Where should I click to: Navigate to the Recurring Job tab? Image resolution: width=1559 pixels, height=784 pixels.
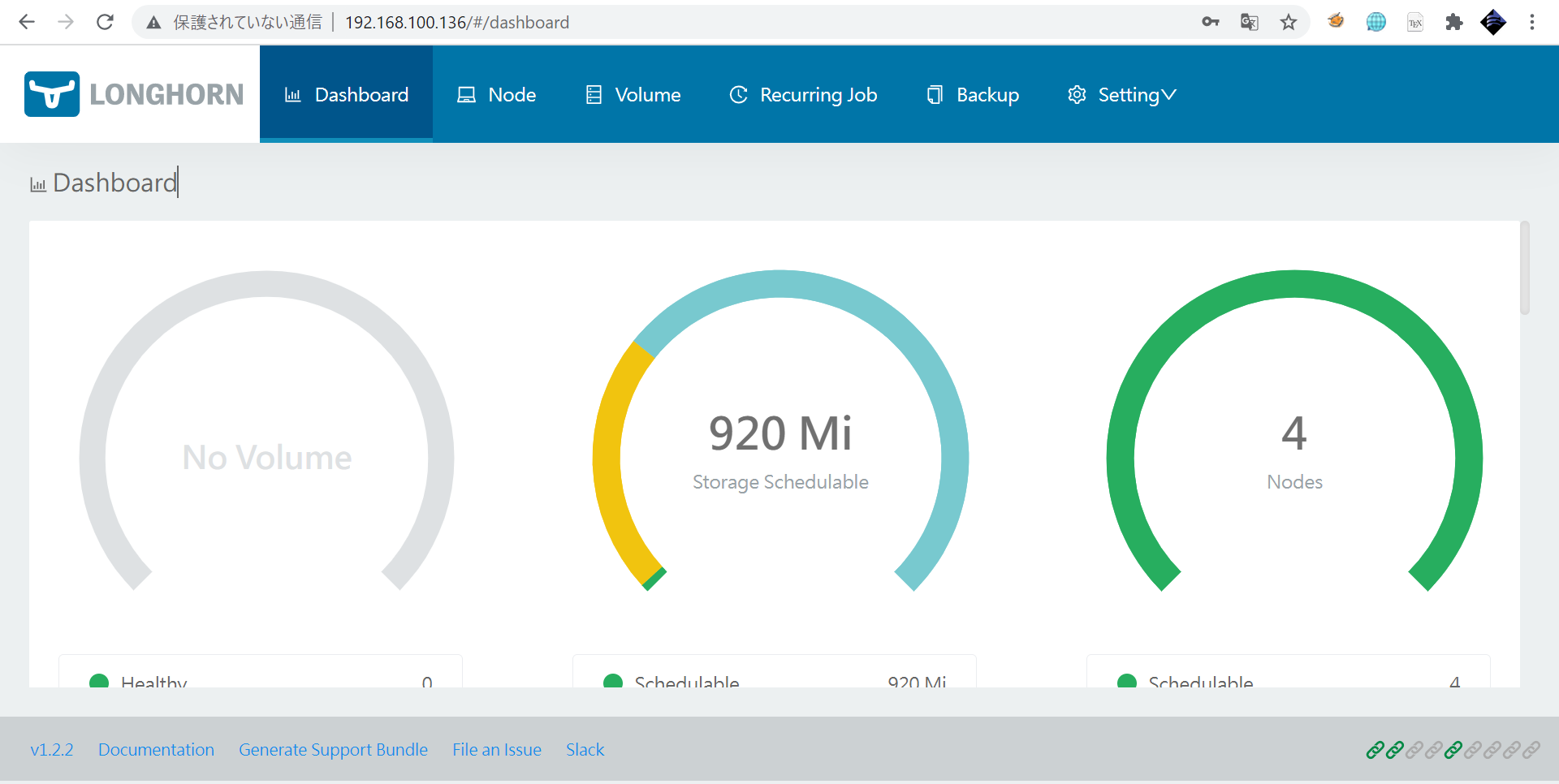803,95
